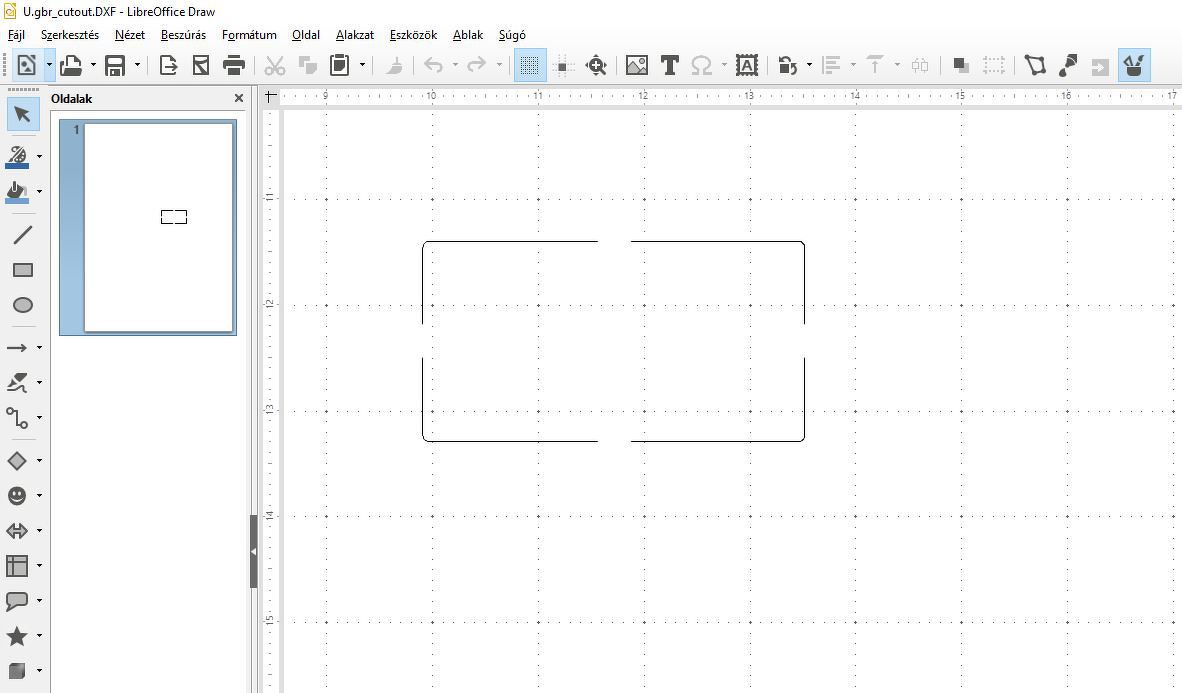The width and height of the screenshot is (1182, 693).
Task: Open the Szerkesztés menu
Action: 70,35
